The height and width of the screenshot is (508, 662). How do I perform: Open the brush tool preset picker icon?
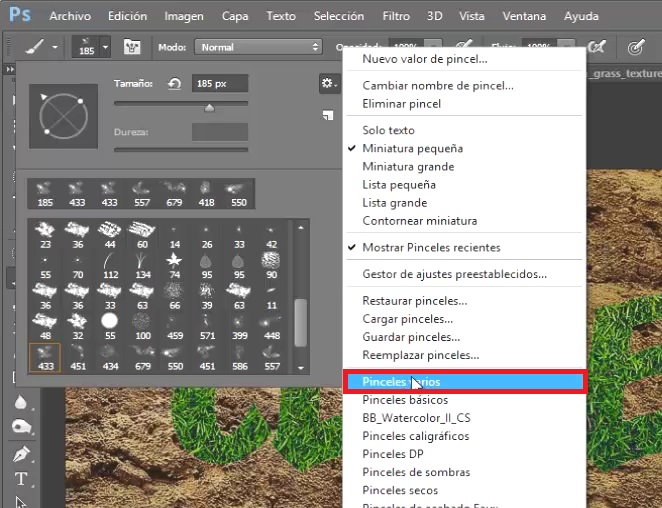(35, 47)
